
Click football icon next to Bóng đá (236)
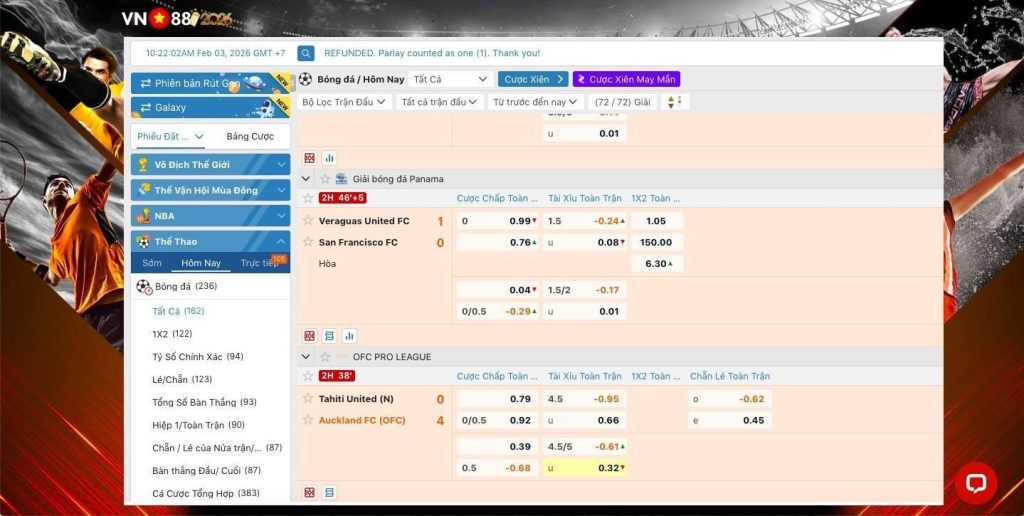(x=144, y=287)
